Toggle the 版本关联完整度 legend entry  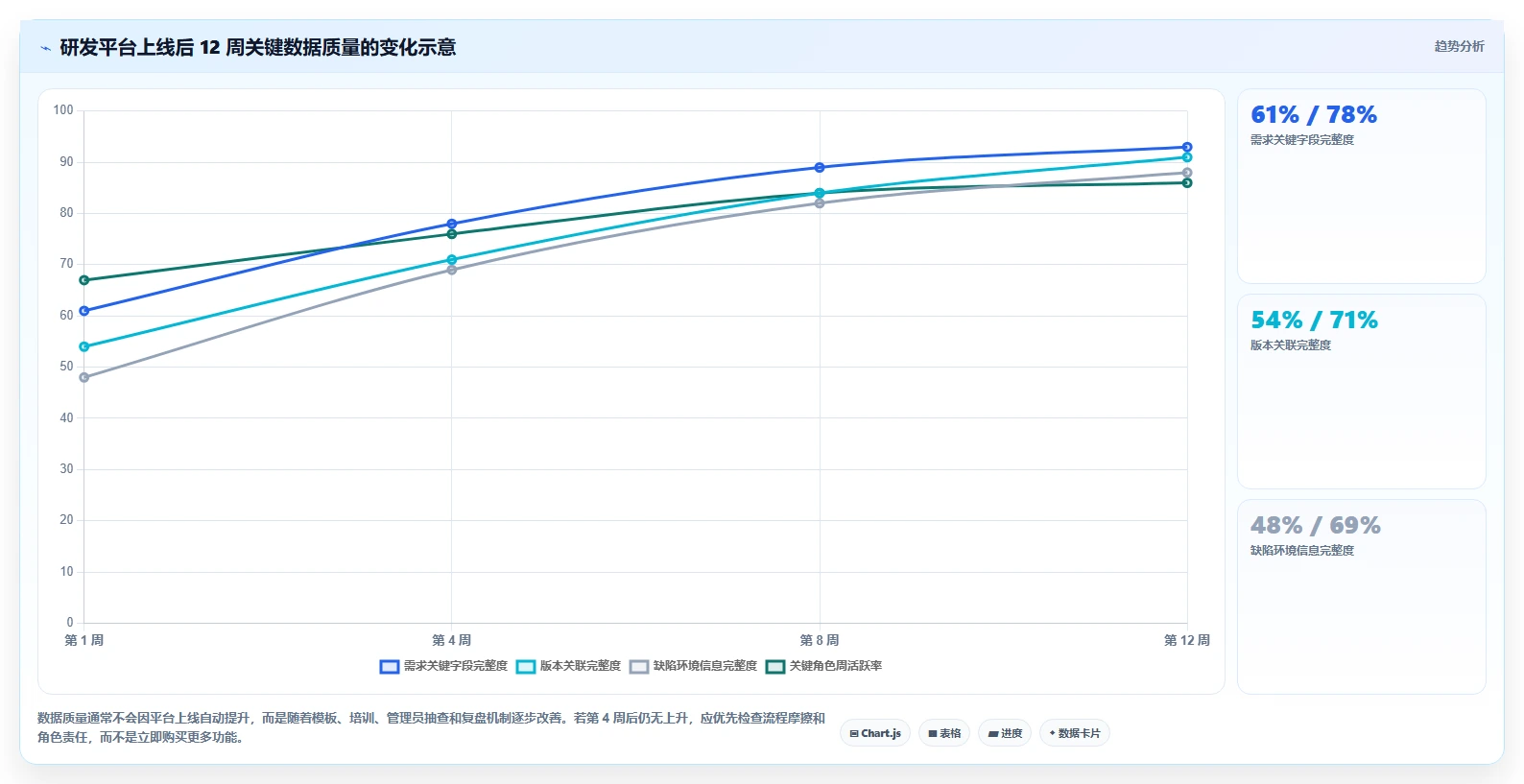(568, 666)
